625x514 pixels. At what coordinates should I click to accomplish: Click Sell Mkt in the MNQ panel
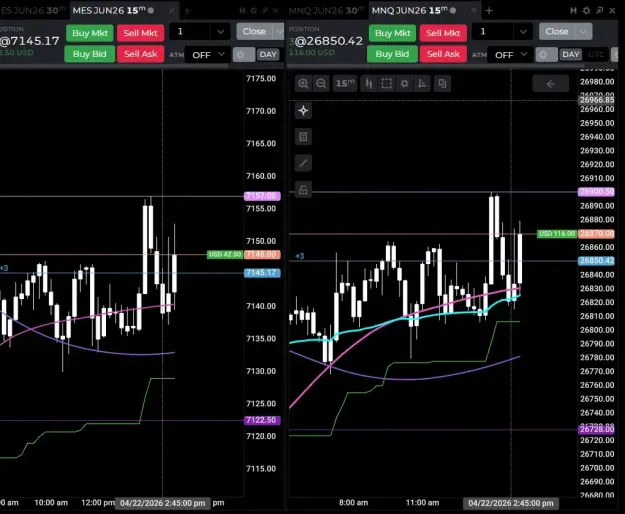coord(443,33)
